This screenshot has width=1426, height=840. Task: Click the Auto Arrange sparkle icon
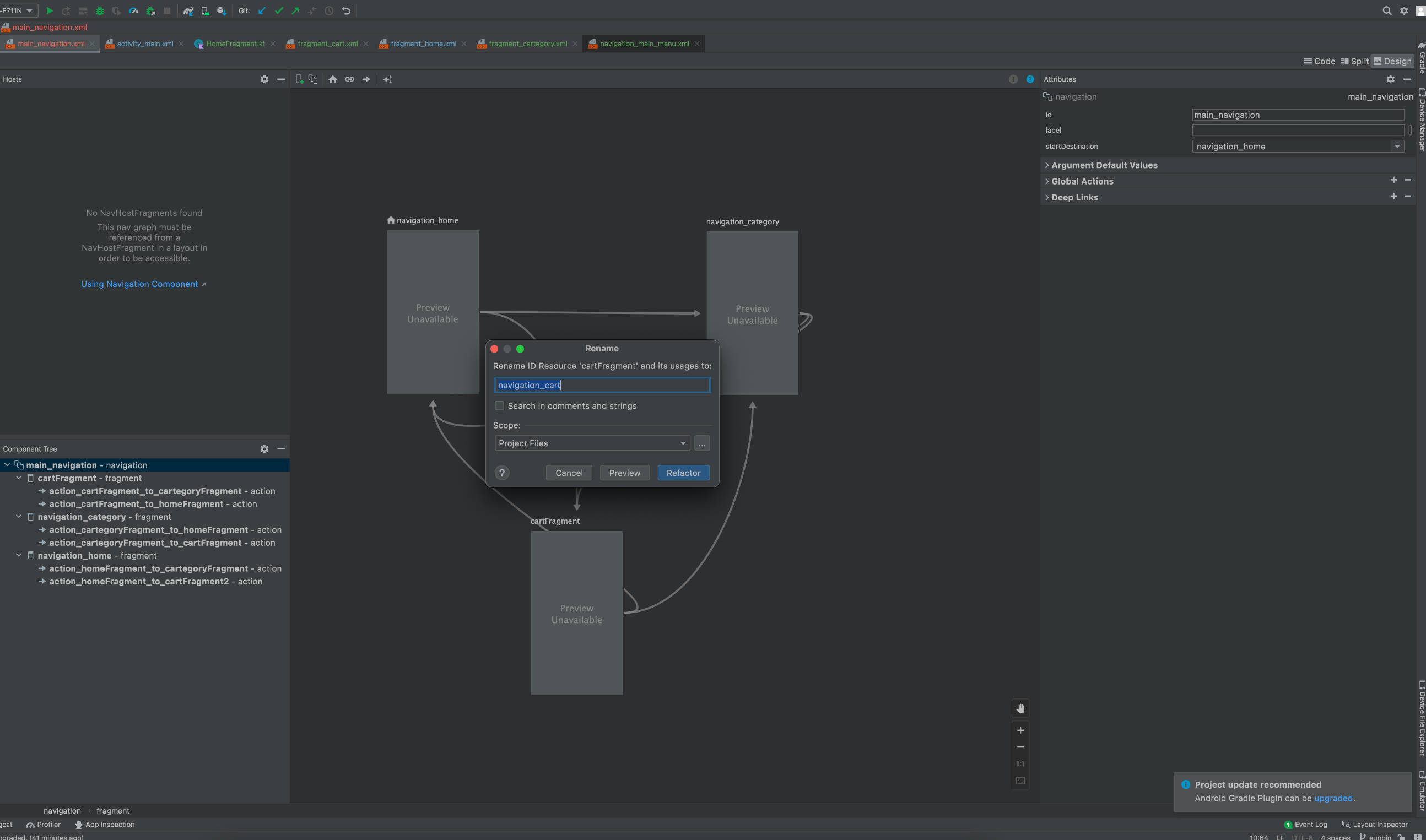click(388, 79)
